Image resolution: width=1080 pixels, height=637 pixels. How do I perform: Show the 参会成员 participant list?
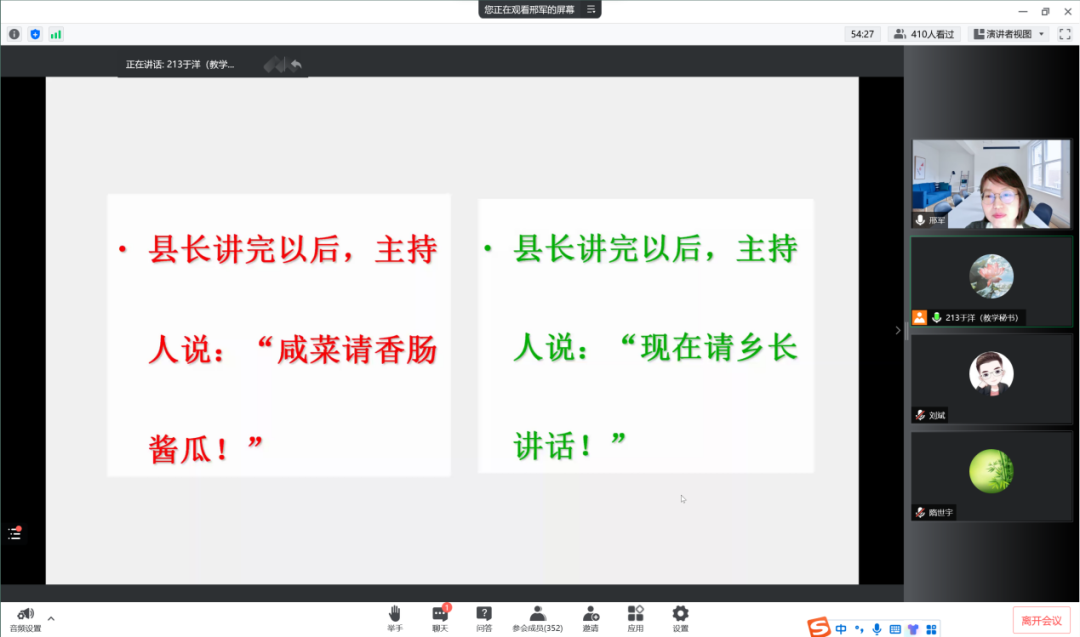538,618
